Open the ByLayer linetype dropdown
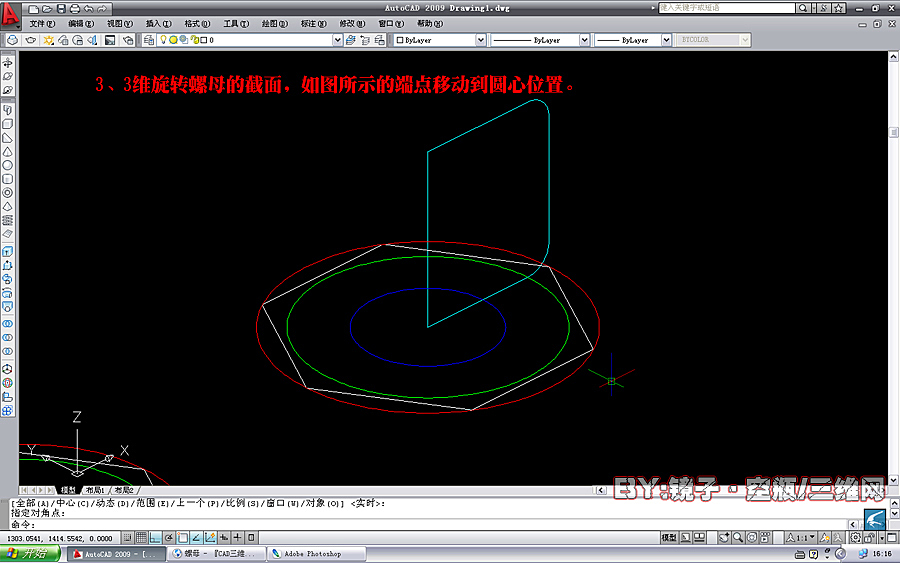The width and height of the screenshot is (900, 563). (584, 40)
